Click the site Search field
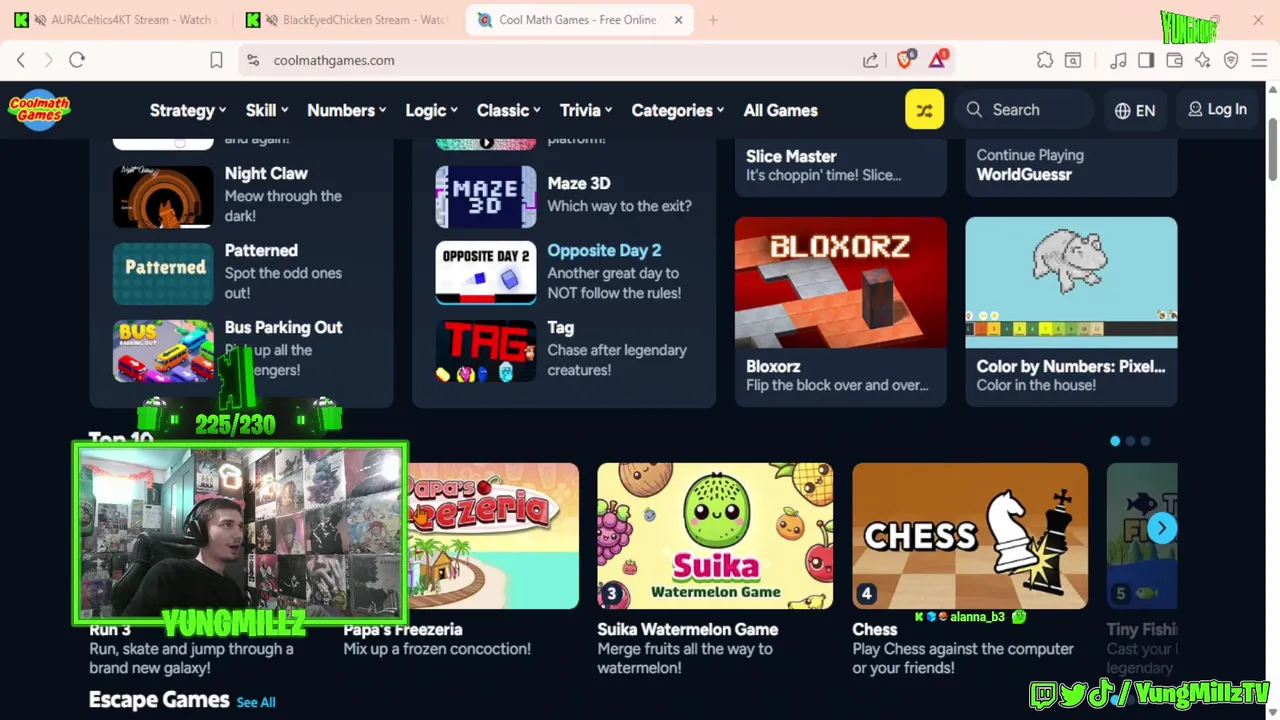The height and width of the screenshot is (720, 1280). pos(1025,110)
